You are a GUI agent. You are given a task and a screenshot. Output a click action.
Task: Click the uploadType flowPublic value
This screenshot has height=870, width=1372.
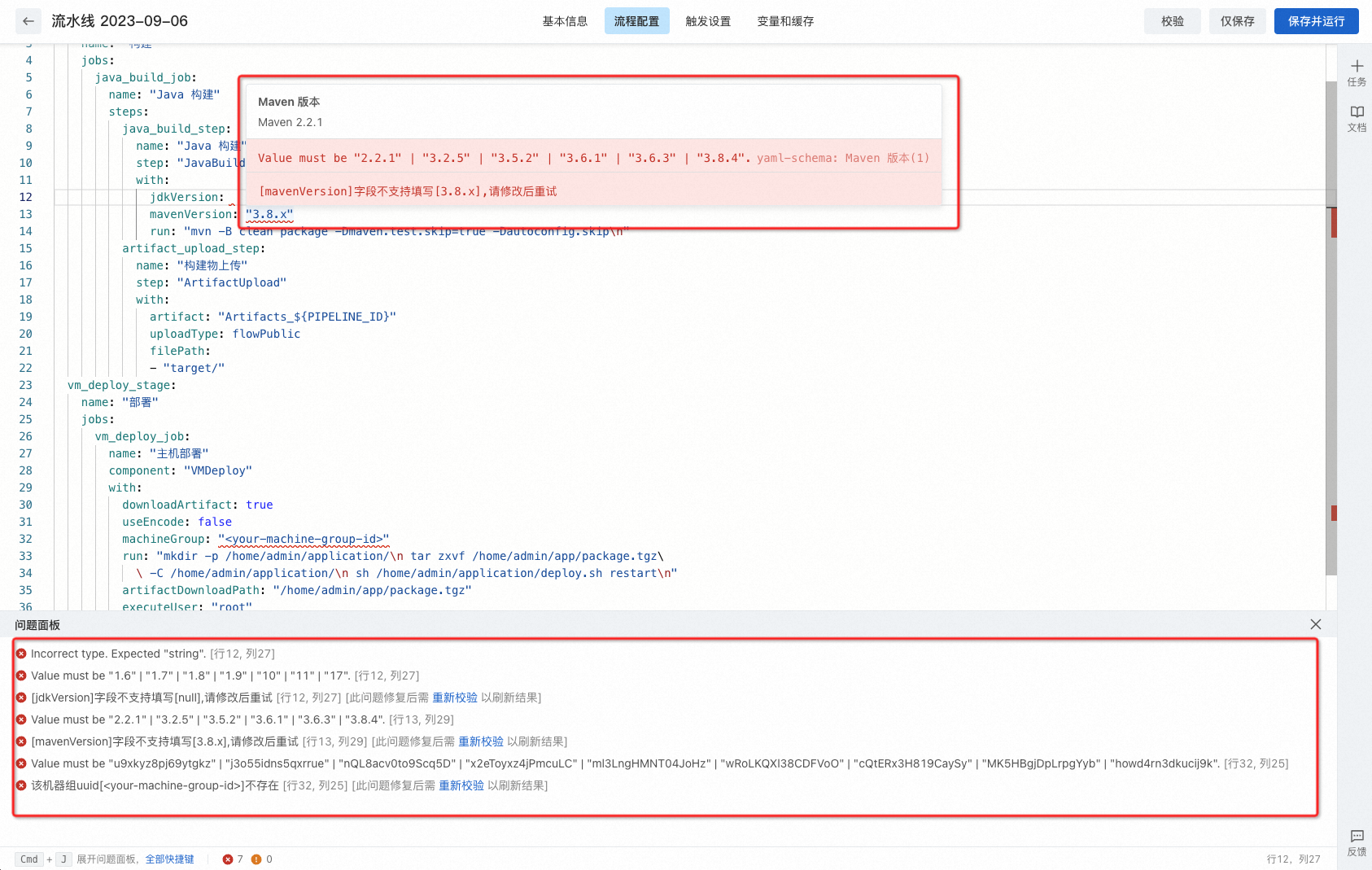point(266,334)
